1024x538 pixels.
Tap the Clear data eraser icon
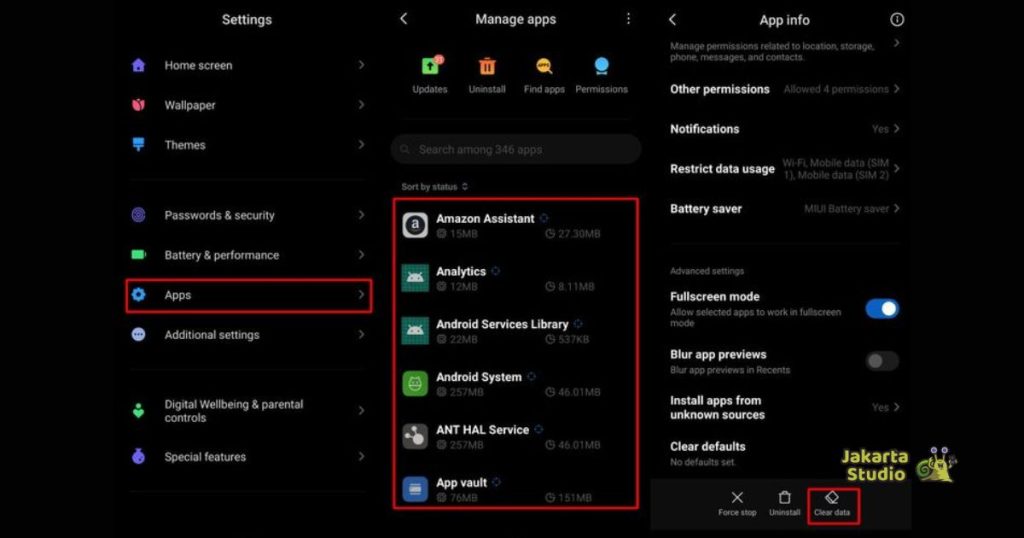coord(831,497)
